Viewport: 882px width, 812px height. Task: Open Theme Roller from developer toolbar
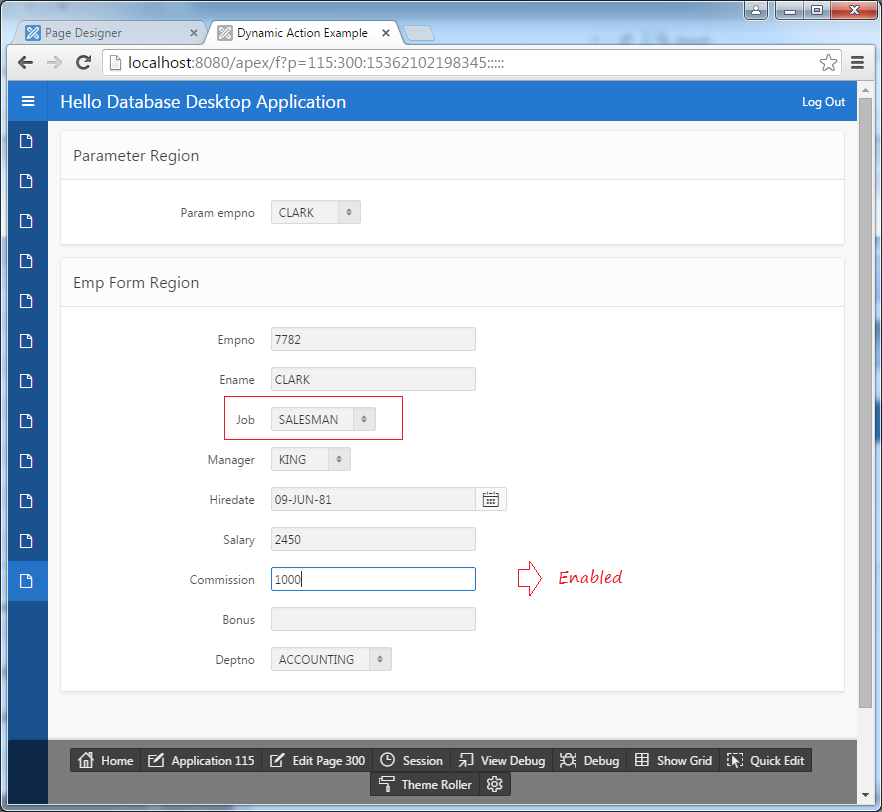click(425, 784)
